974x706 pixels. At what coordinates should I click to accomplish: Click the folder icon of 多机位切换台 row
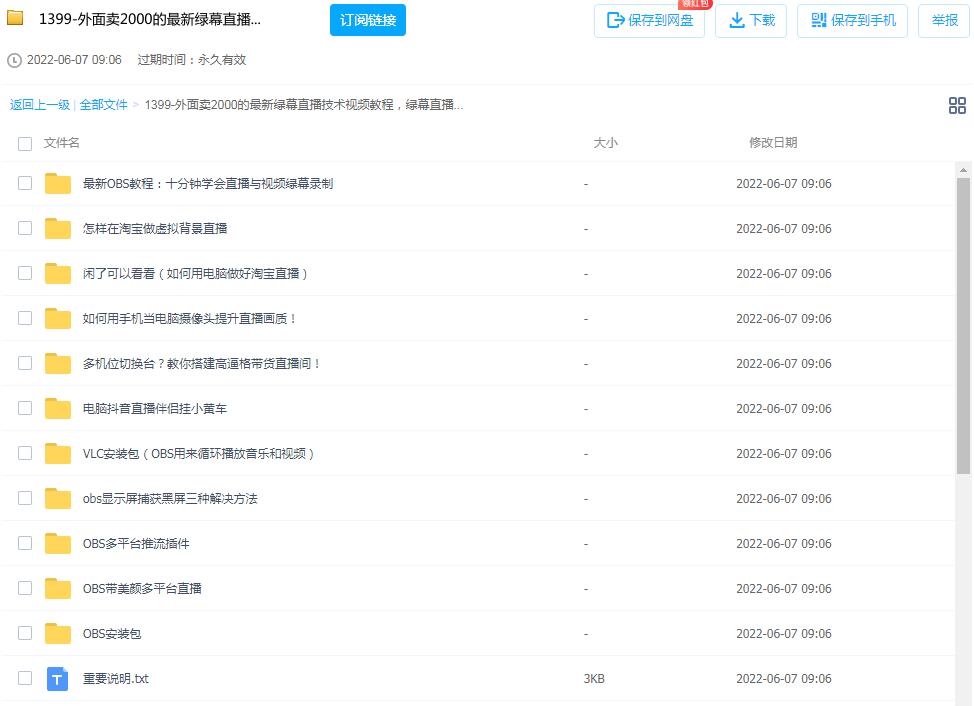point(58,363)
